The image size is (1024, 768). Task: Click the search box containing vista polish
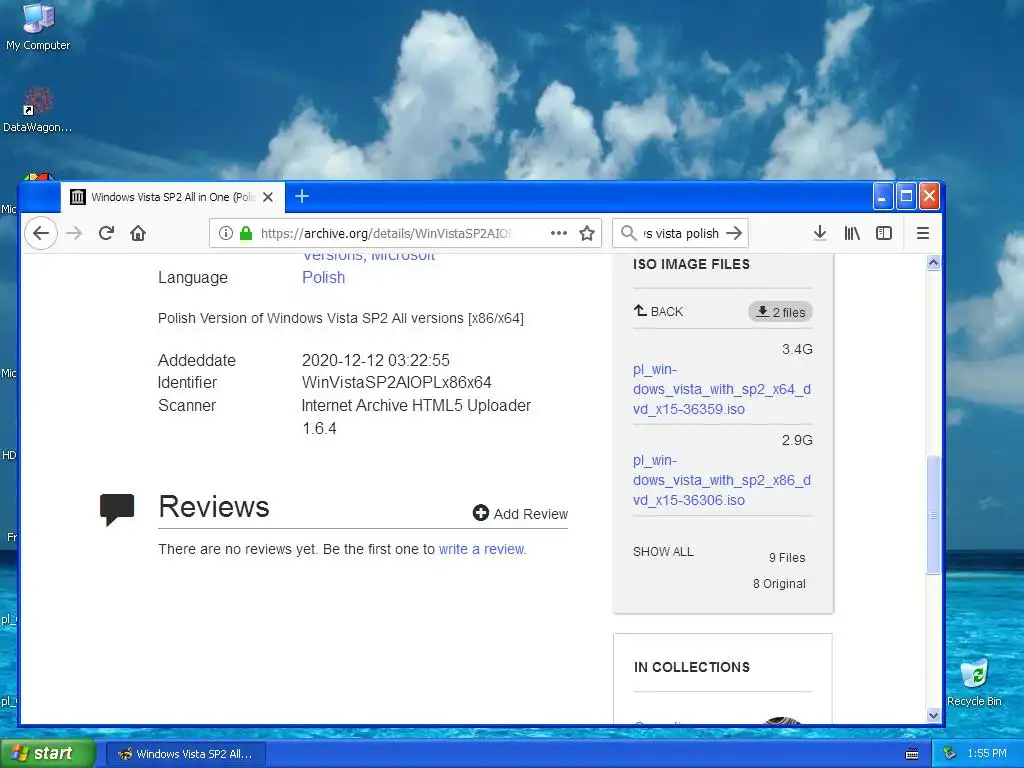click(680, 233)
